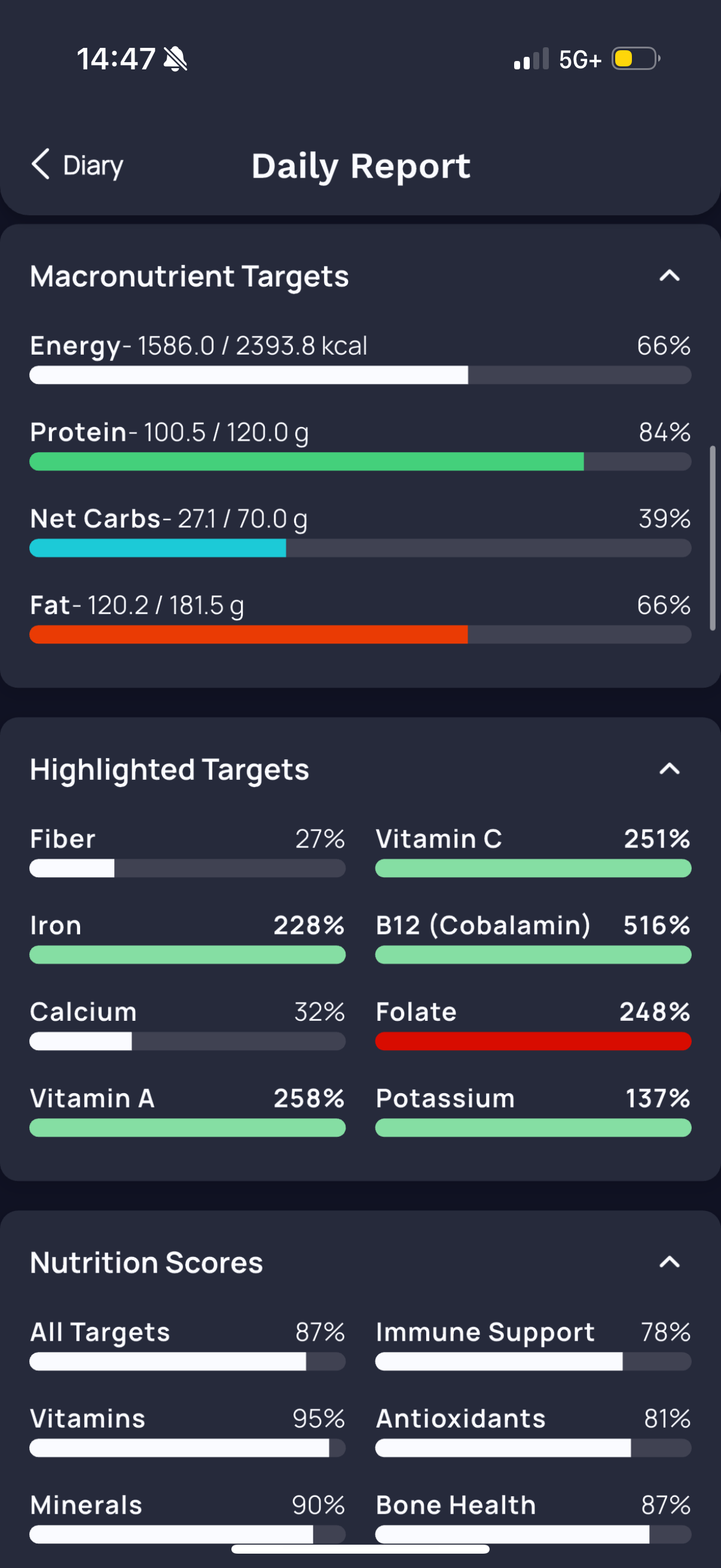Tap the cellular signal bars icon
721x1568 pixels.
tap(530, 60)
